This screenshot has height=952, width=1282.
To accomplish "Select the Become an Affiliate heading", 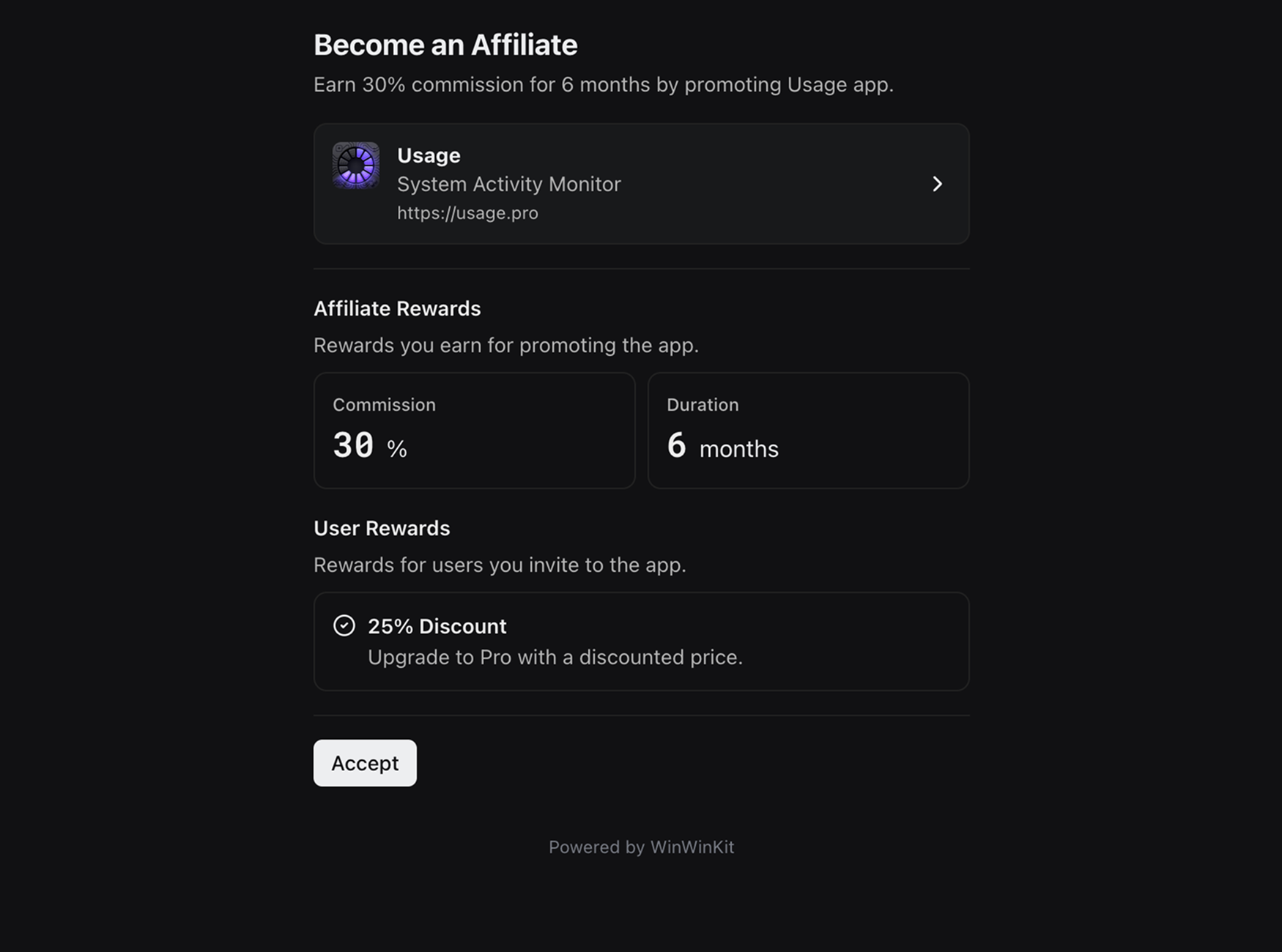I will click(445, 44).
